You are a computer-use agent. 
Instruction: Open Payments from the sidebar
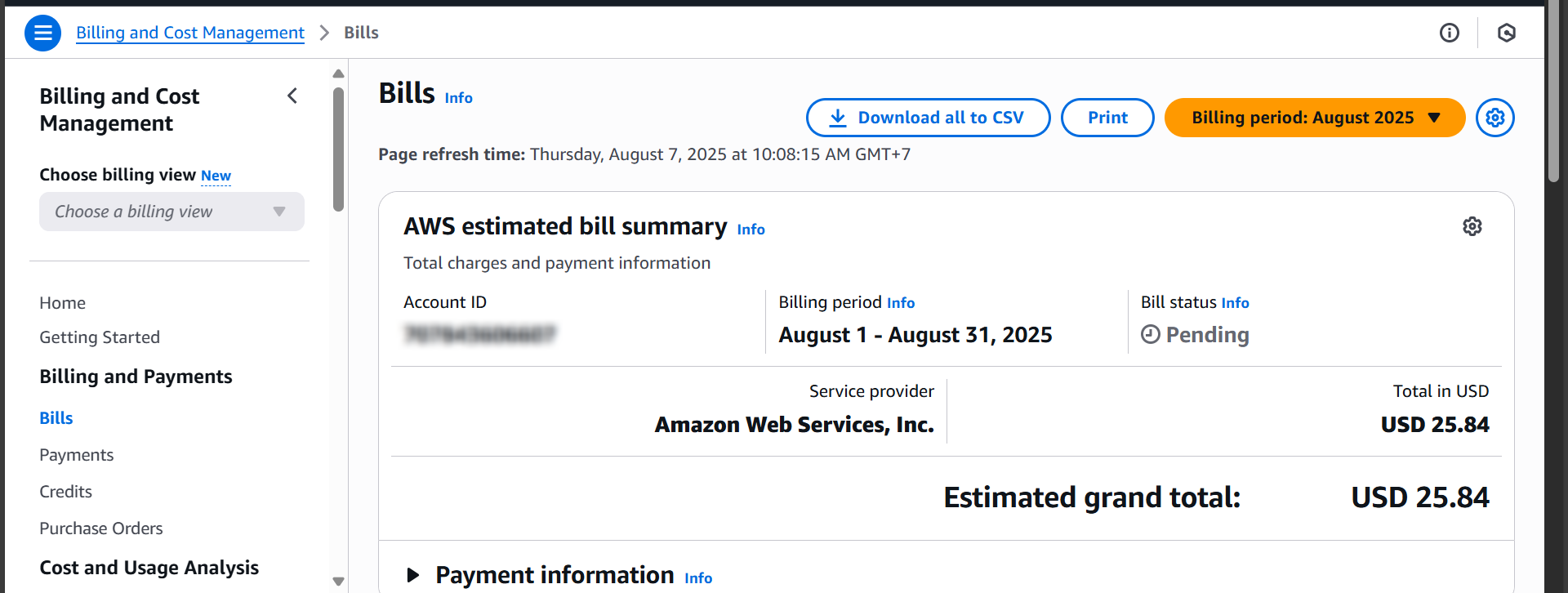tap(77, 454)
